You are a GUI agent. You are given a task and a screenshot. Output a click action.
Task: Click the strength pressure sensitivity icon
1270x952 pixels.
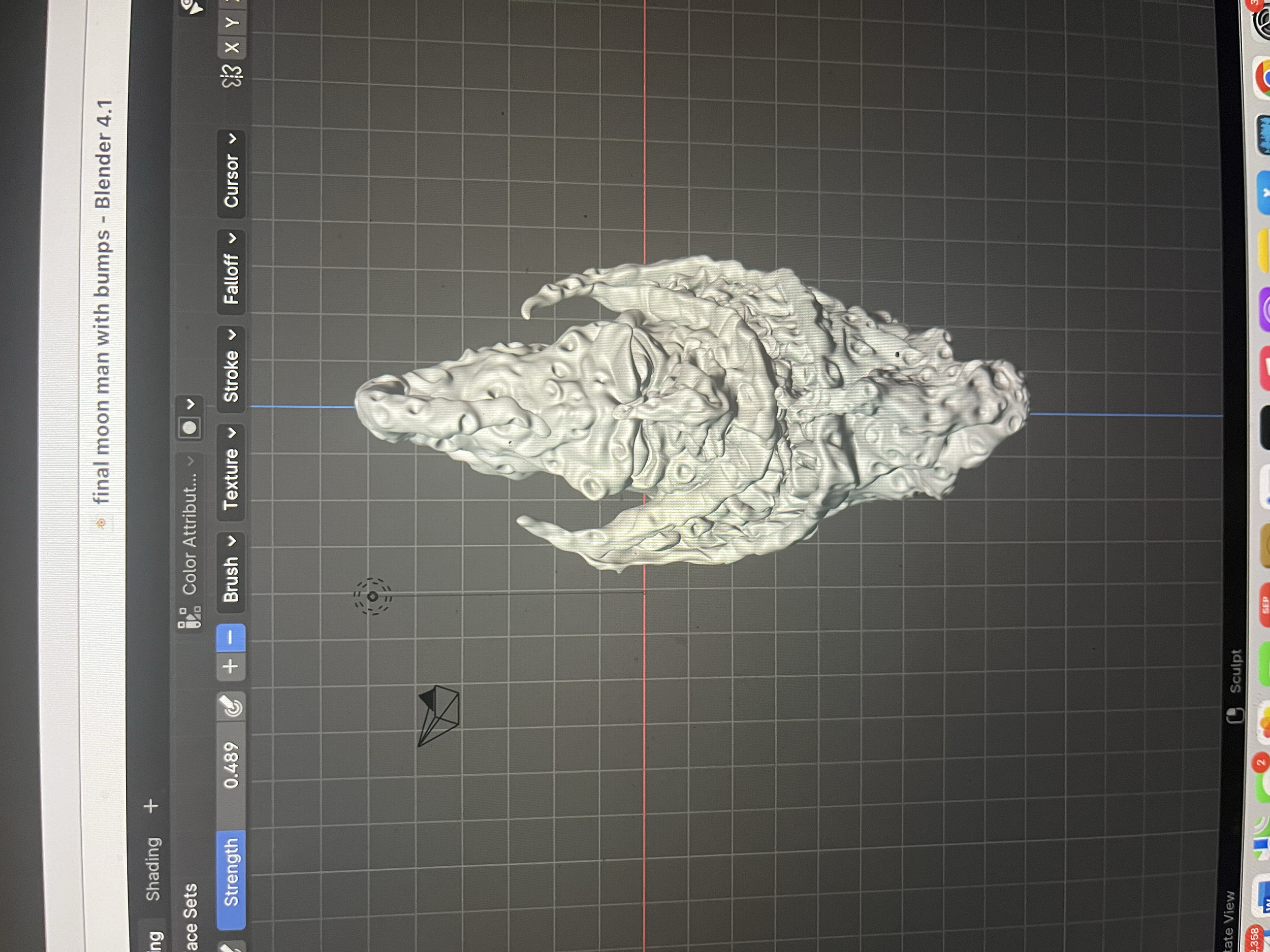[x=232, y=706]
